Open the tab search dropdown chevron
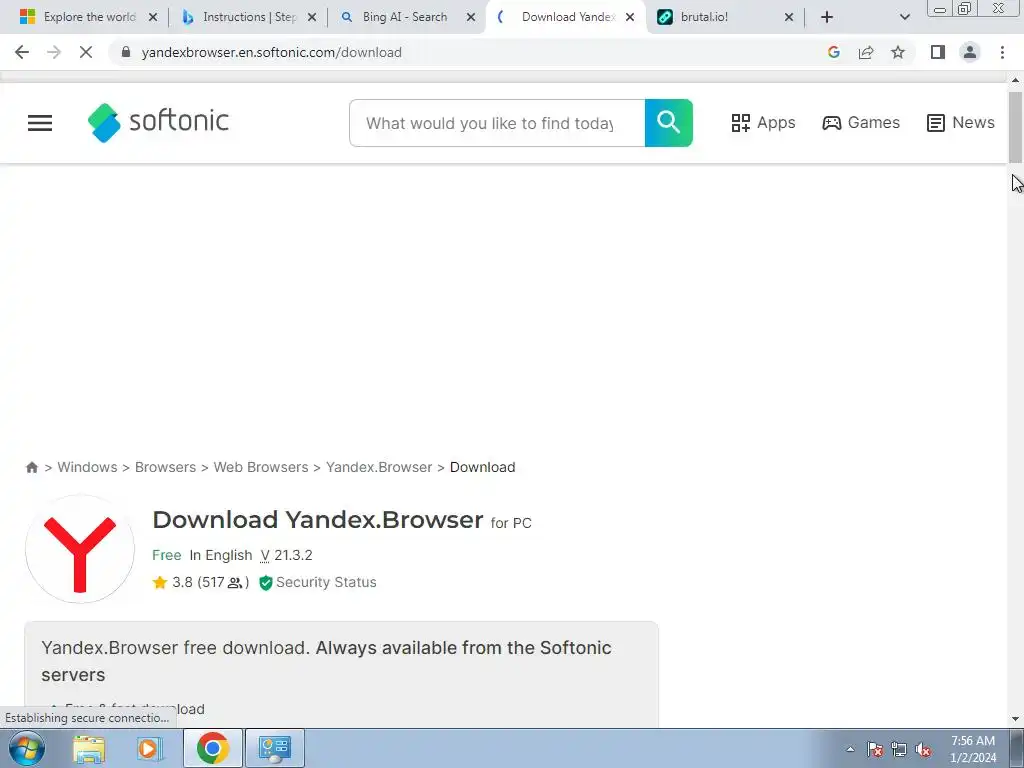 coord(904,17)
